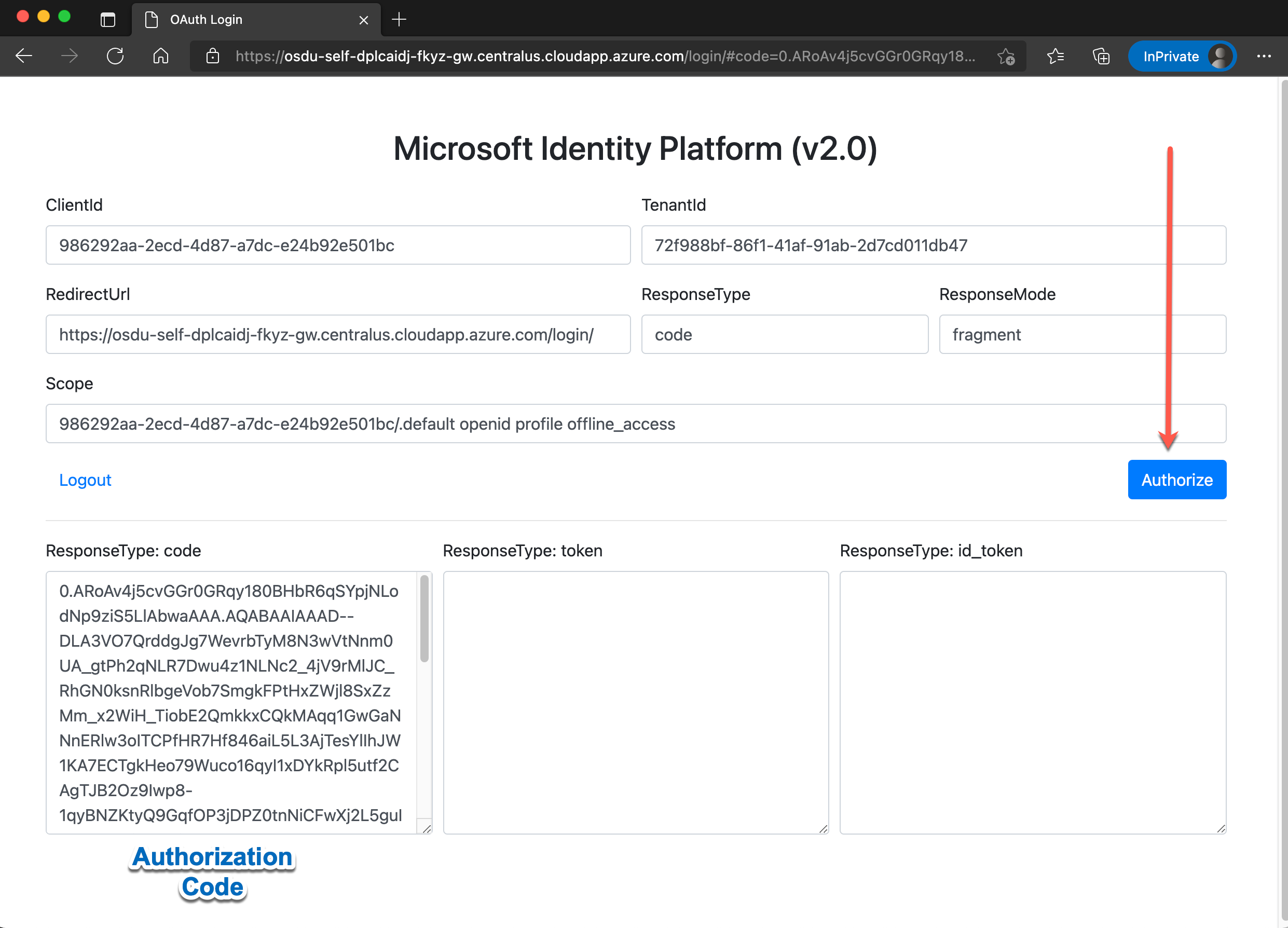Click the Scope text field
This screenshot has height=928, width=1288.
tap(636, 424)
